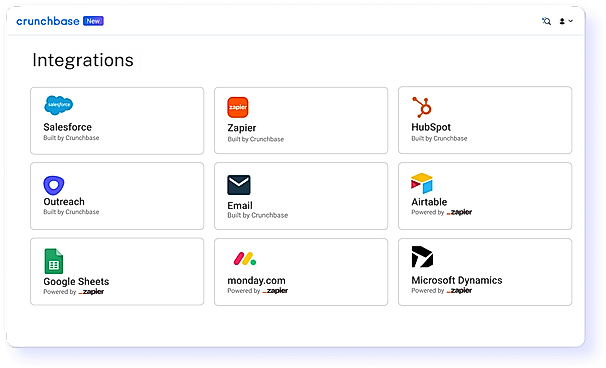
Task: Click 'Powered by' text under Airtable
Action: click(427, 212)
